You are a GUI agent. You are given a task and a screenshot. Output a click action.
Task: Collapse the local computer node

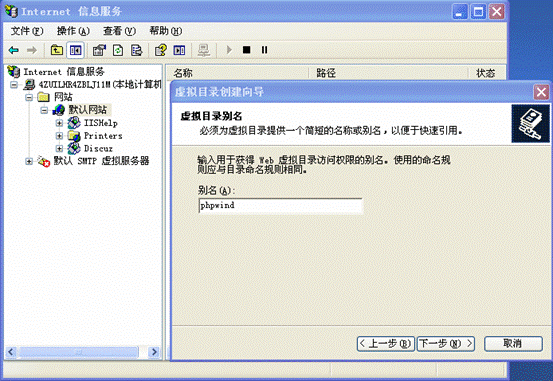tap(14, 85)
